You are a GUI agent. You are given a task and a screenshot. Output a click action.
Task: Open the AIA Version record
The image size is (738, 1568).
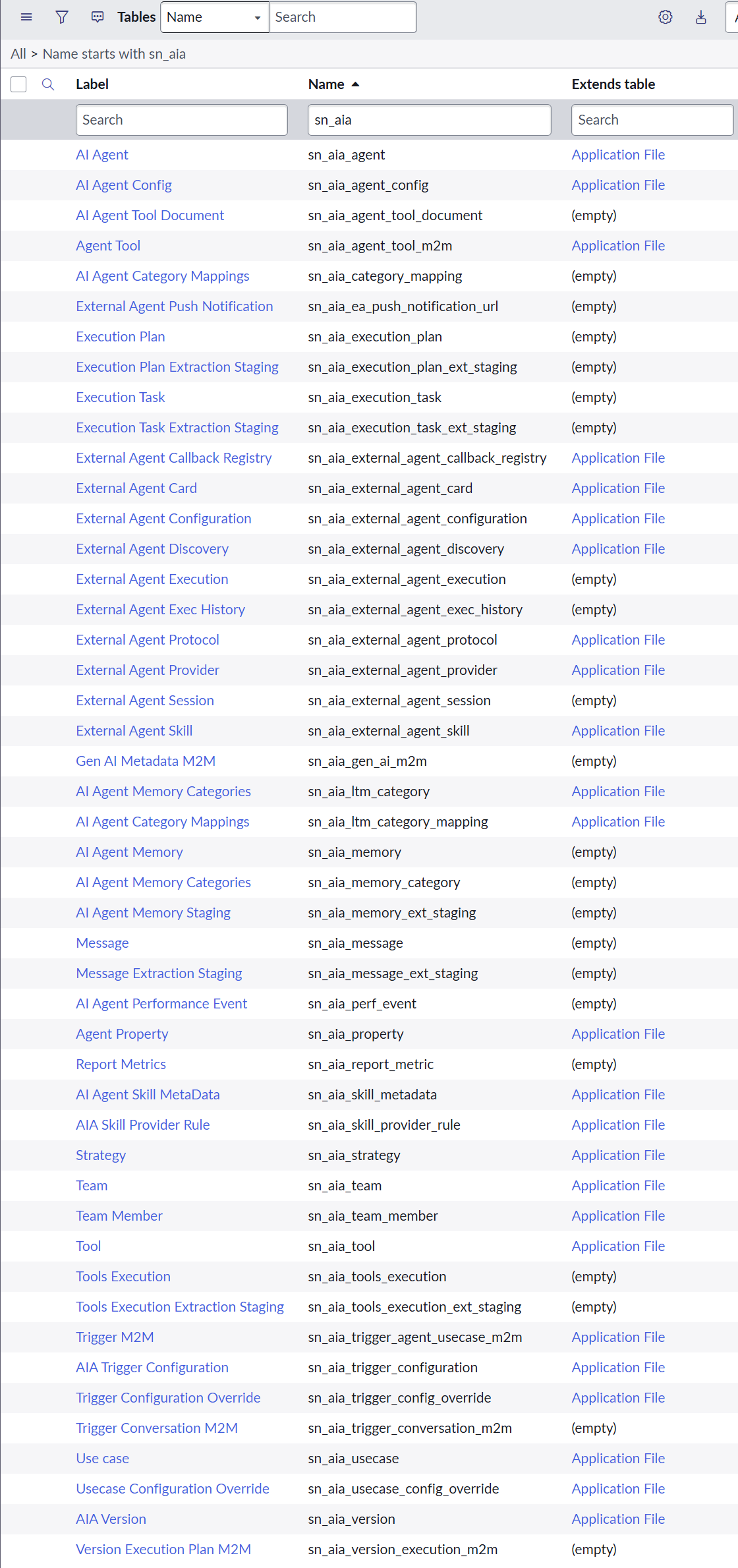click(x=111, y=1519)
